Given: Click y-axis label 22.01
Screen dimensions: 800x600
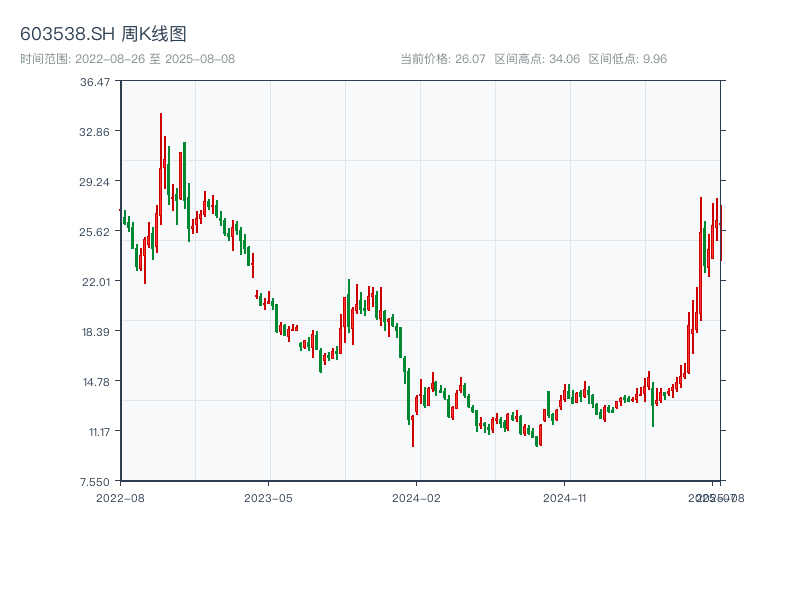Looking at the screenshot, I should coord(96,282).
